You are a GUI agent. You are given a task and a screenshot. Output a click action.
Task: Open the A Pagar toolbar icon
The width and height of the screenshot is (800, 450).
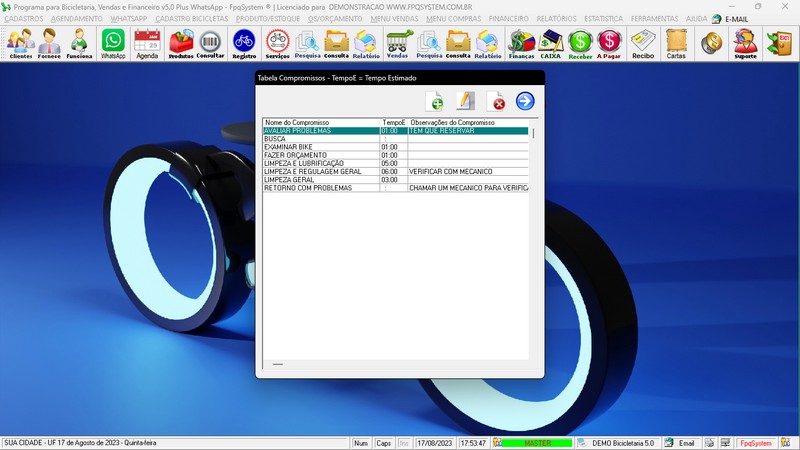pyautogui.click(x=609, y=43)
